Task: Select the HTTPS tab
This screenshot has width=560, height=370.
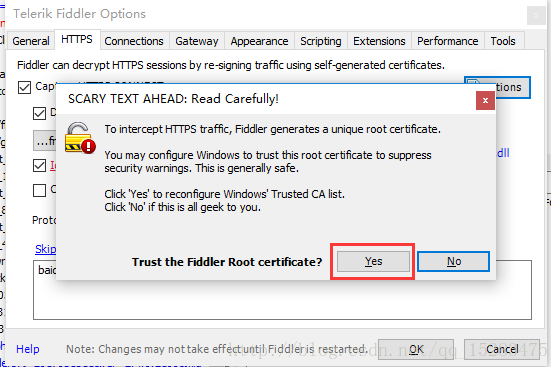Action: tap(77, 39)
